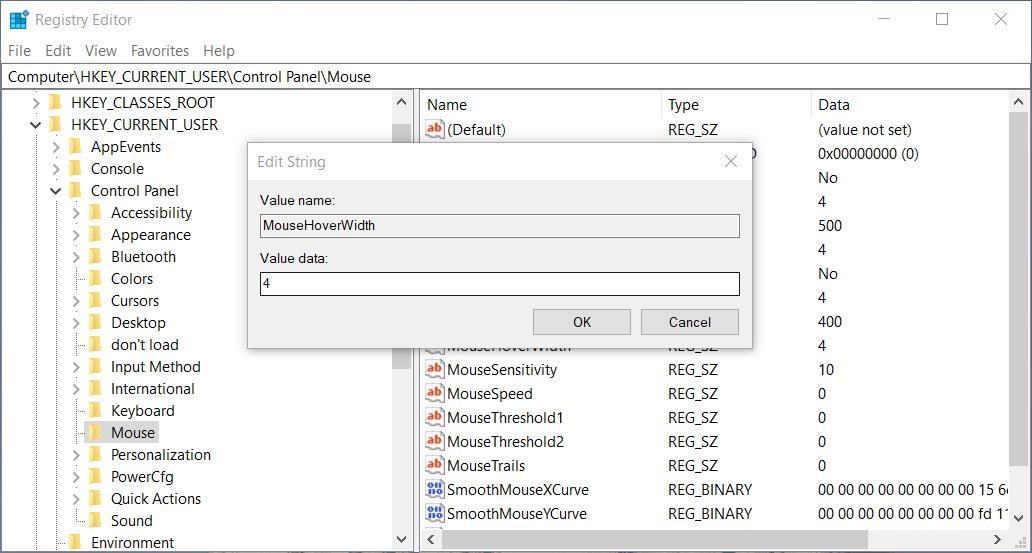The width and height of the screenshot is (1032, 553).
Task: Collapse the Control Panel tree node
Action: pos(56,190)
